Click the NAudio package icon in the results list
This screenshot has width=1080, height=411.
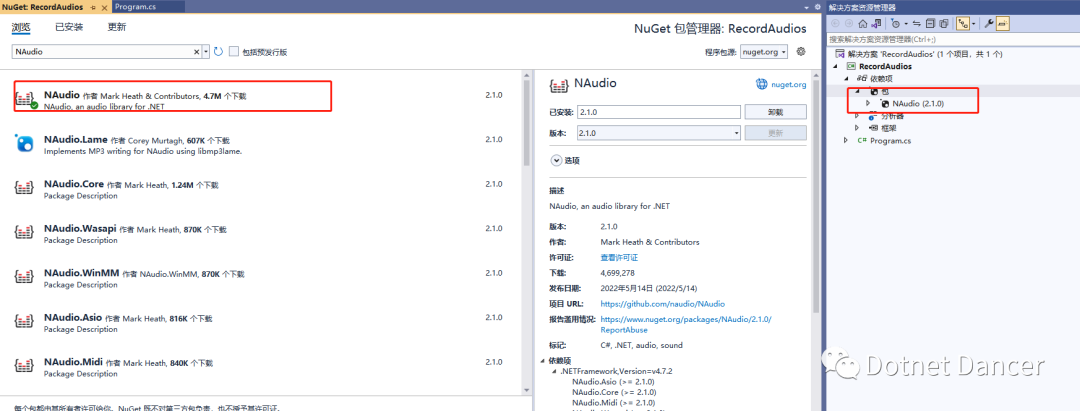point(25,99)
